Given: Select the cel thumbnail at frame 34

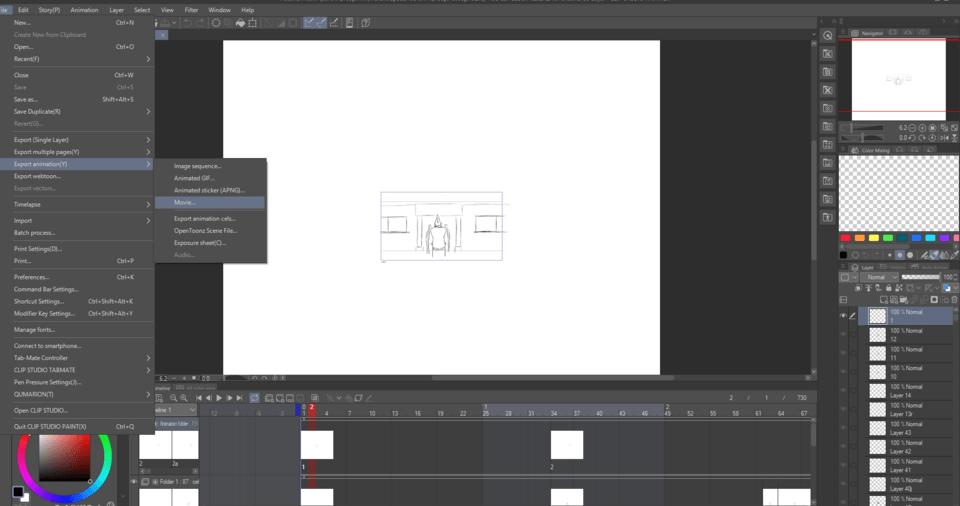Looking at the screenshot, I should click(567, 445).
